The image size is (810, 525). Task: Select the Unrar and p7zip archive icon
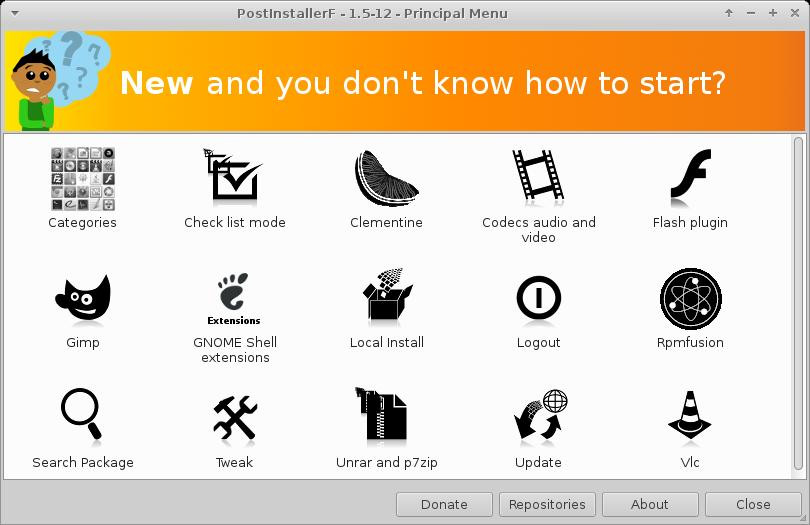(381, 414)
